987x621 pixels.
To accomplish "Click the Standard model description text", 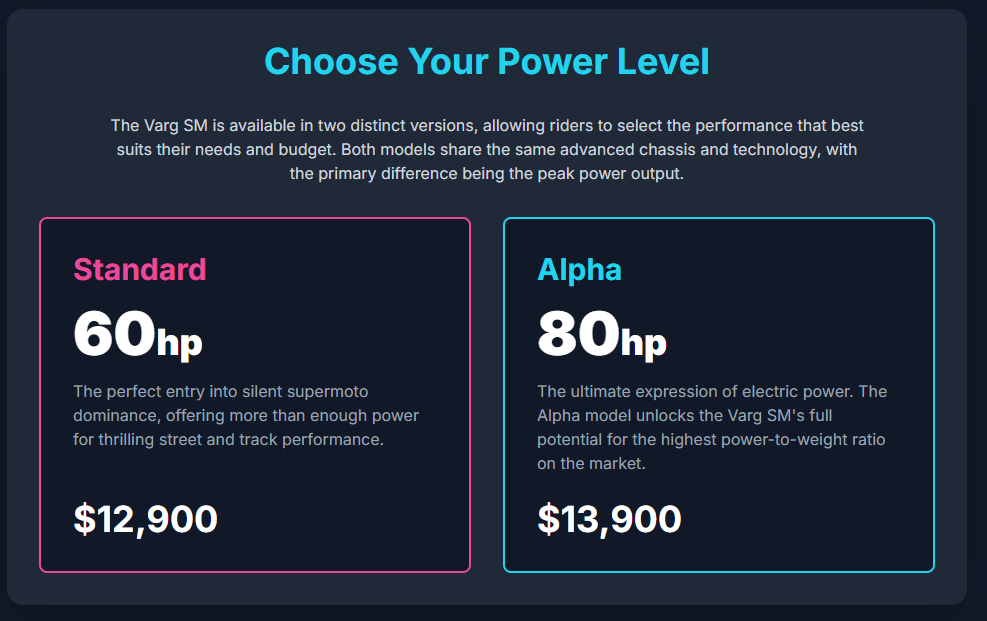I will [x=246, y=415].
